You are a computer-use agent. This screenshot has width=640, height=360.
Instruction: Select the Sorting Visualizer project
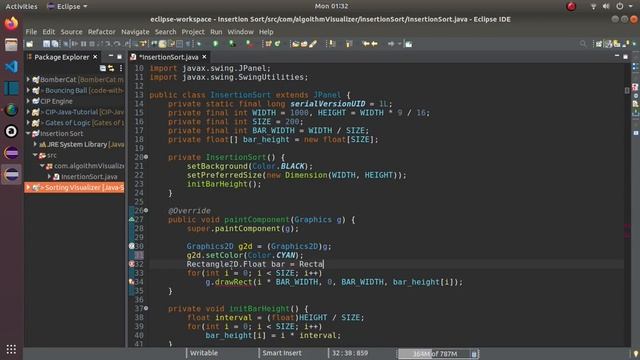[74, 187]
